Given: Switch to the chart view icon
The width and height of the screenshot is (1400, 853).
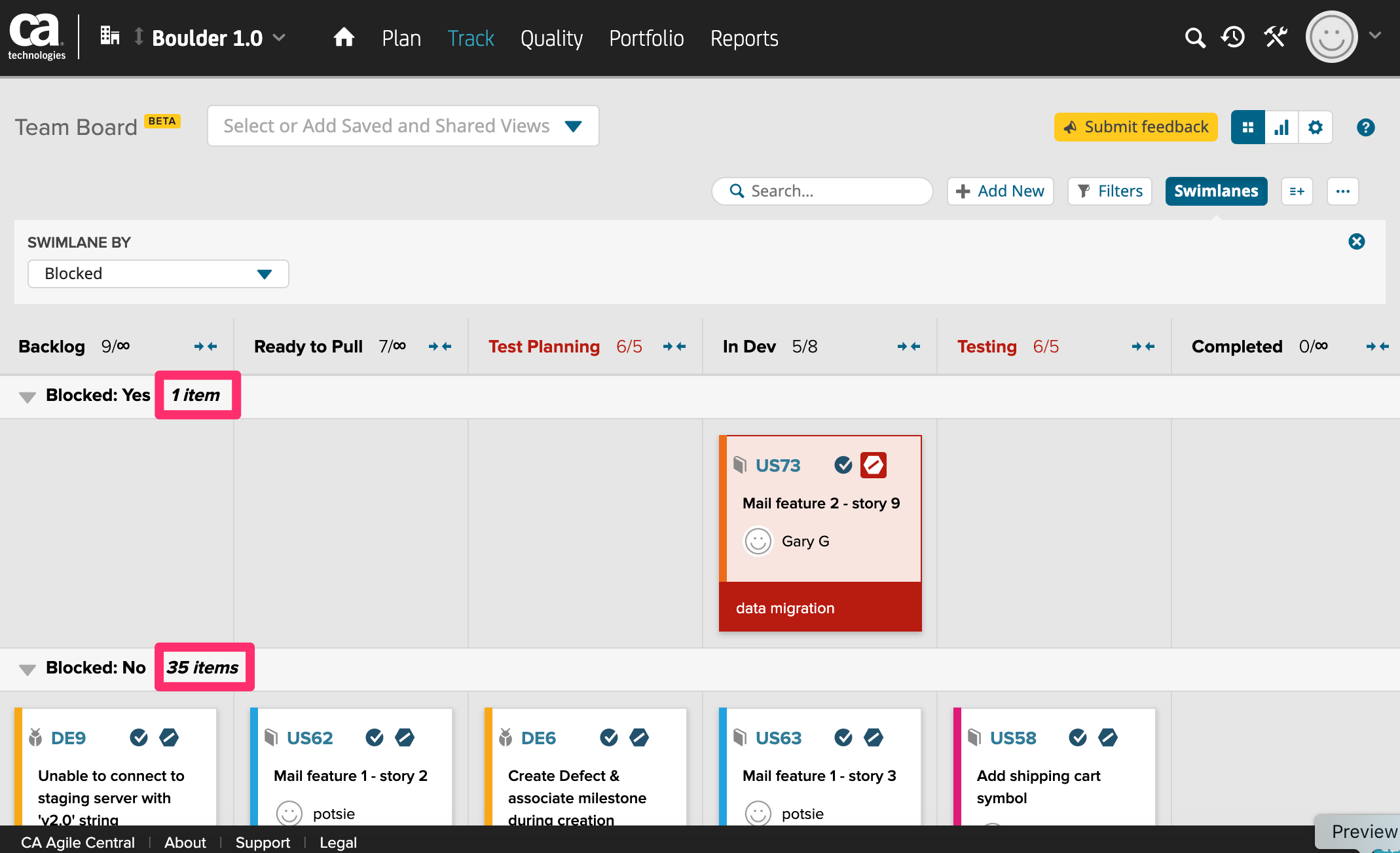Looking at the screenshot, I should (1281, 127).
